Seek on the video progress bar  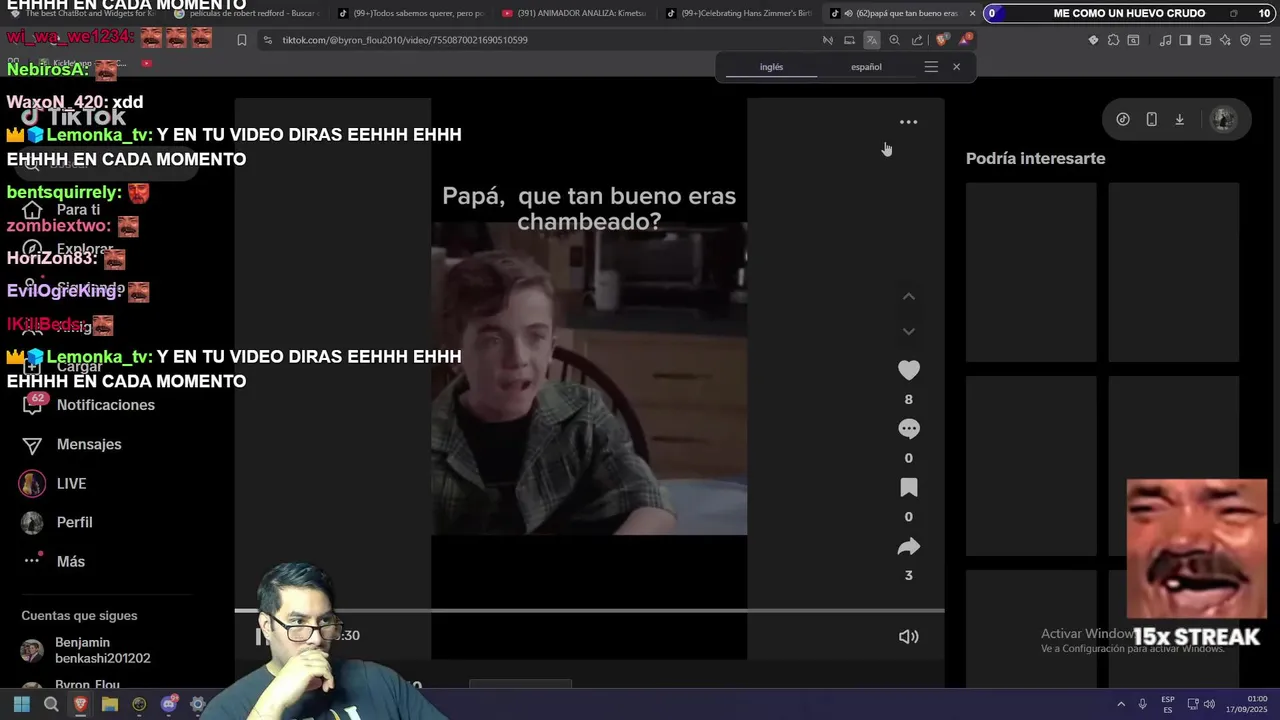coord(589,610)
